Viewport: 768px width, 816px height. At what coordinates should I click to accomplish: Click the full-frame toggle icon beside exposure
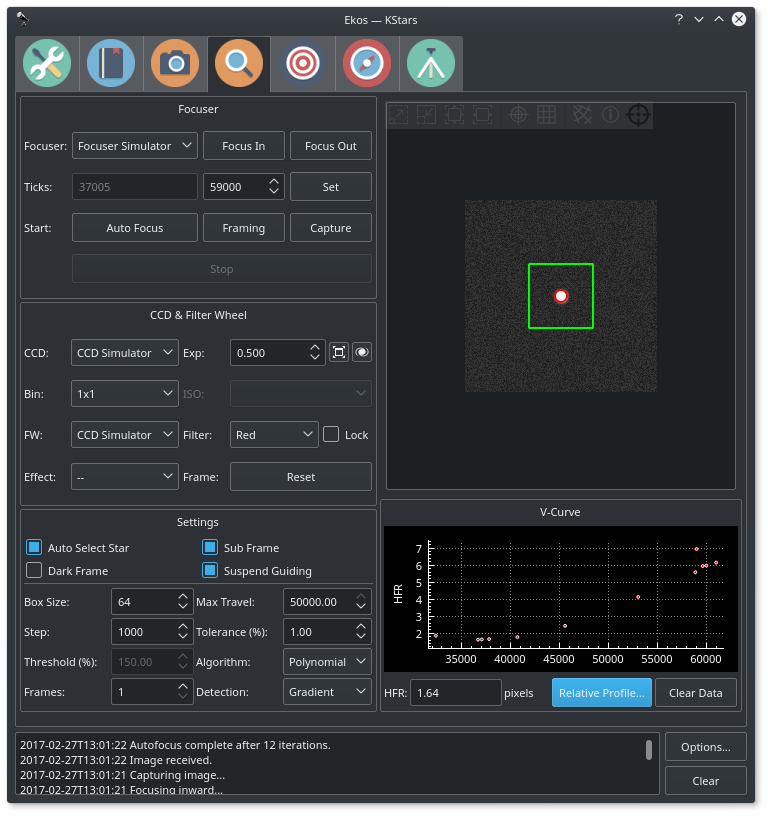[339, 352]
